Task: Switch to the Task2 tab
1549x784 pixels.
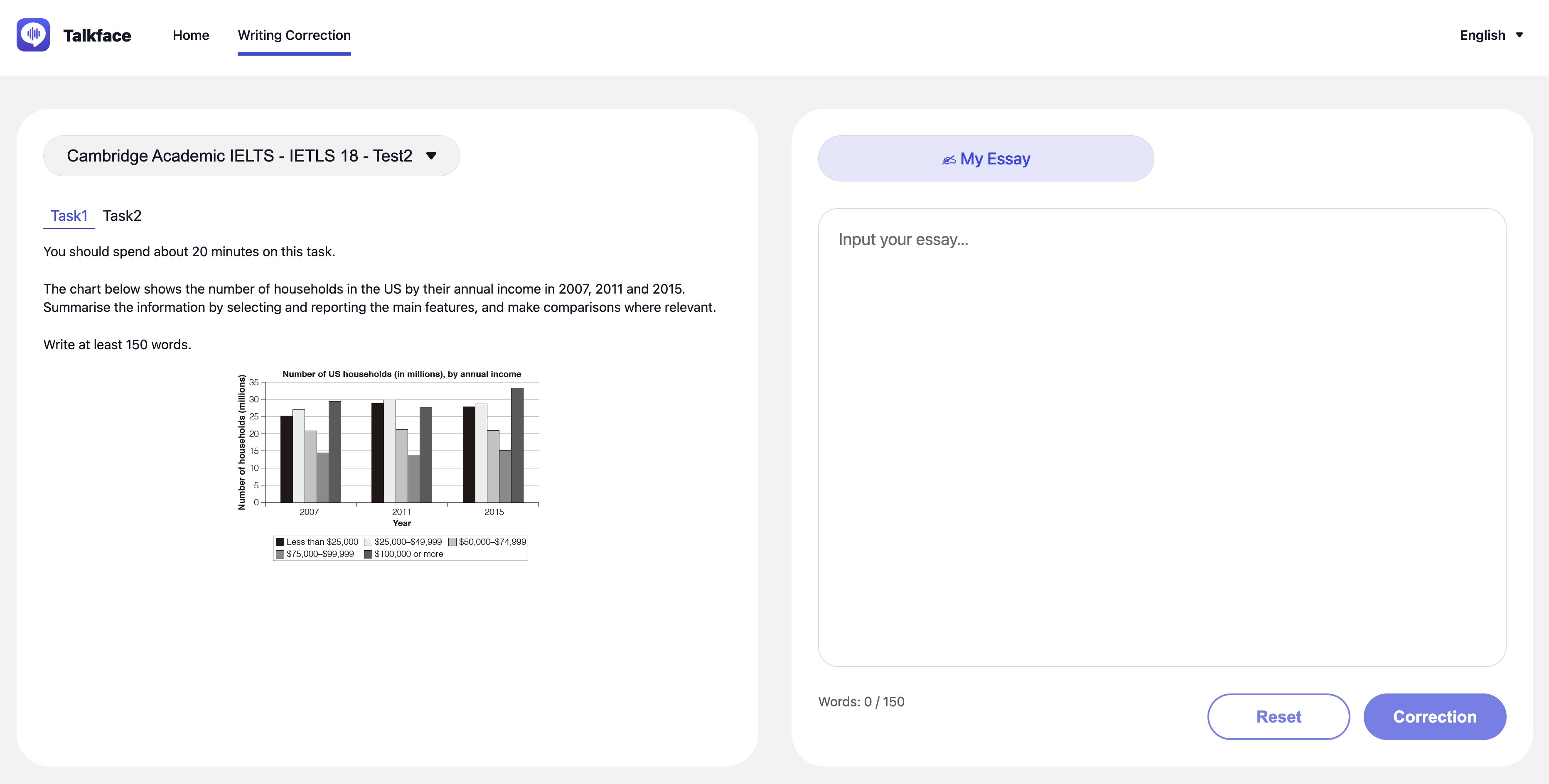Action: 122,216
